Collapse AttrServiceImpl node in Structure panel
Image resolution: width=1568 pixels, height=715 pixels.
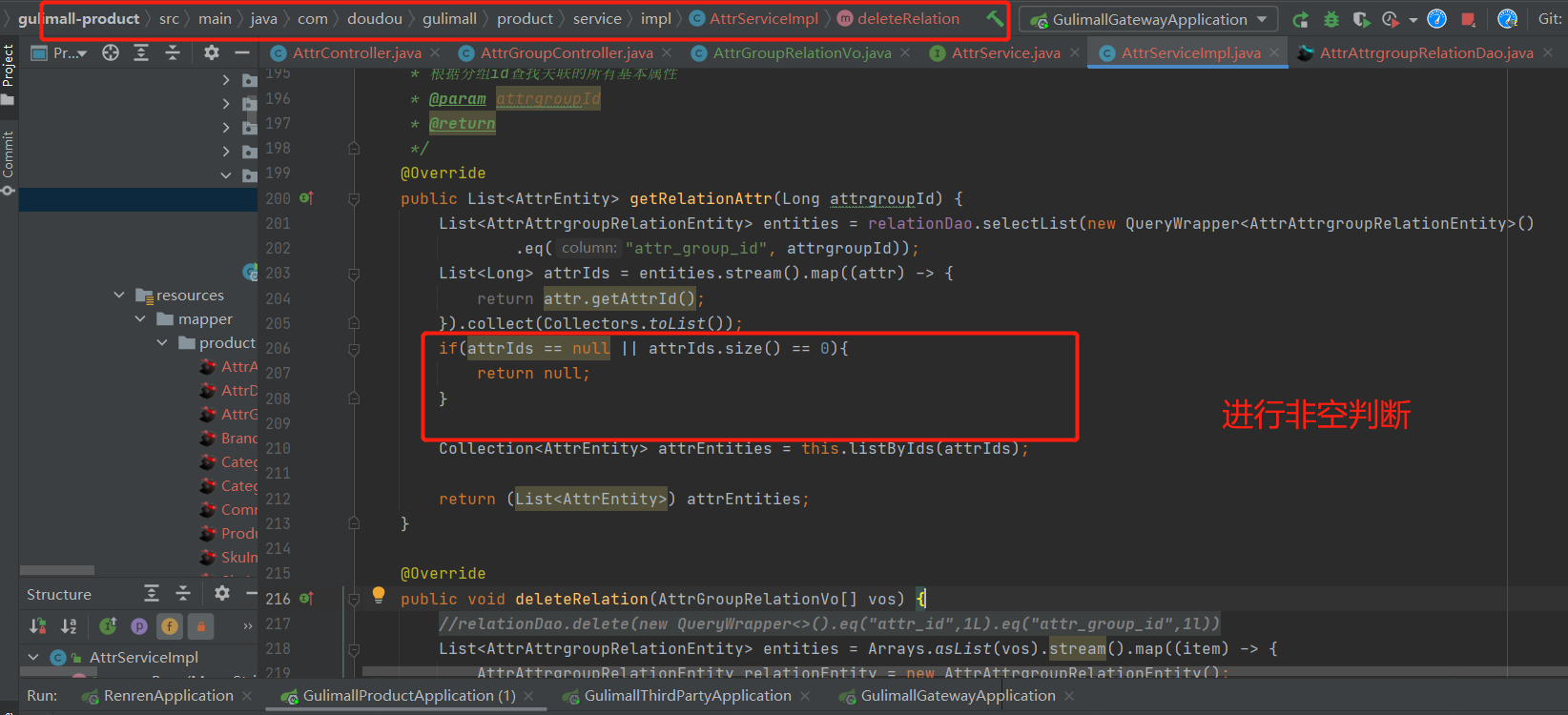[33, 657]
